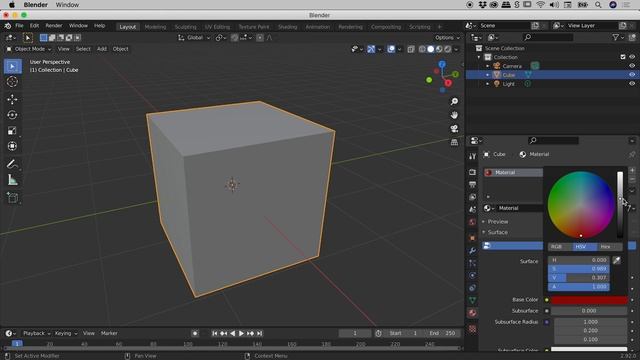Select Hex mode in color picker
640x360 pixels.
coord(605,247)
